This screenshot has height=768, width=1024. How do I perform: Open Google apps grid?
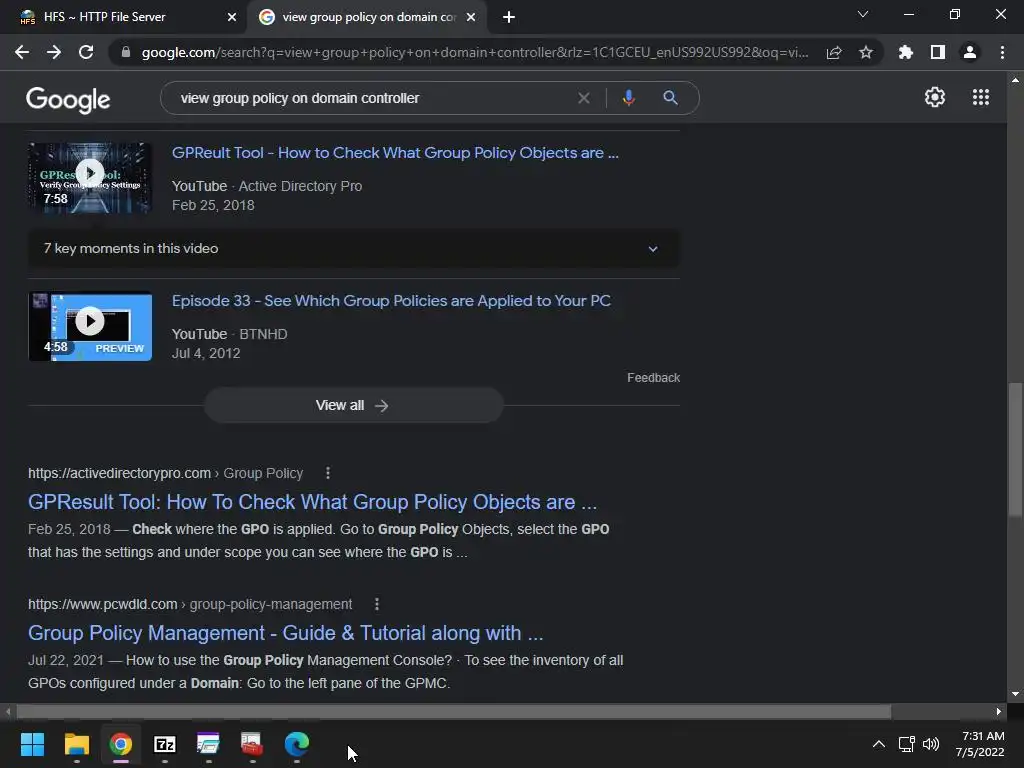[x=981, y=97]
